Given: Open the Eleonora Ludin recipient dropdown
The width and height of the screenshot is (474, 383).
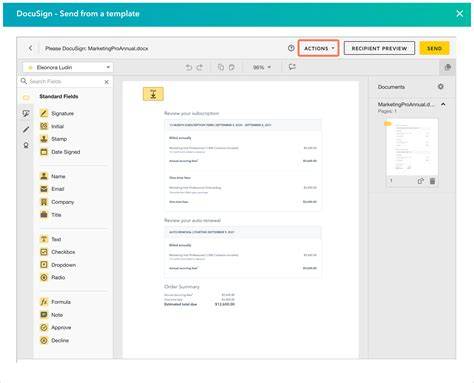Looking at the screenshot, I should click(68, 68).
